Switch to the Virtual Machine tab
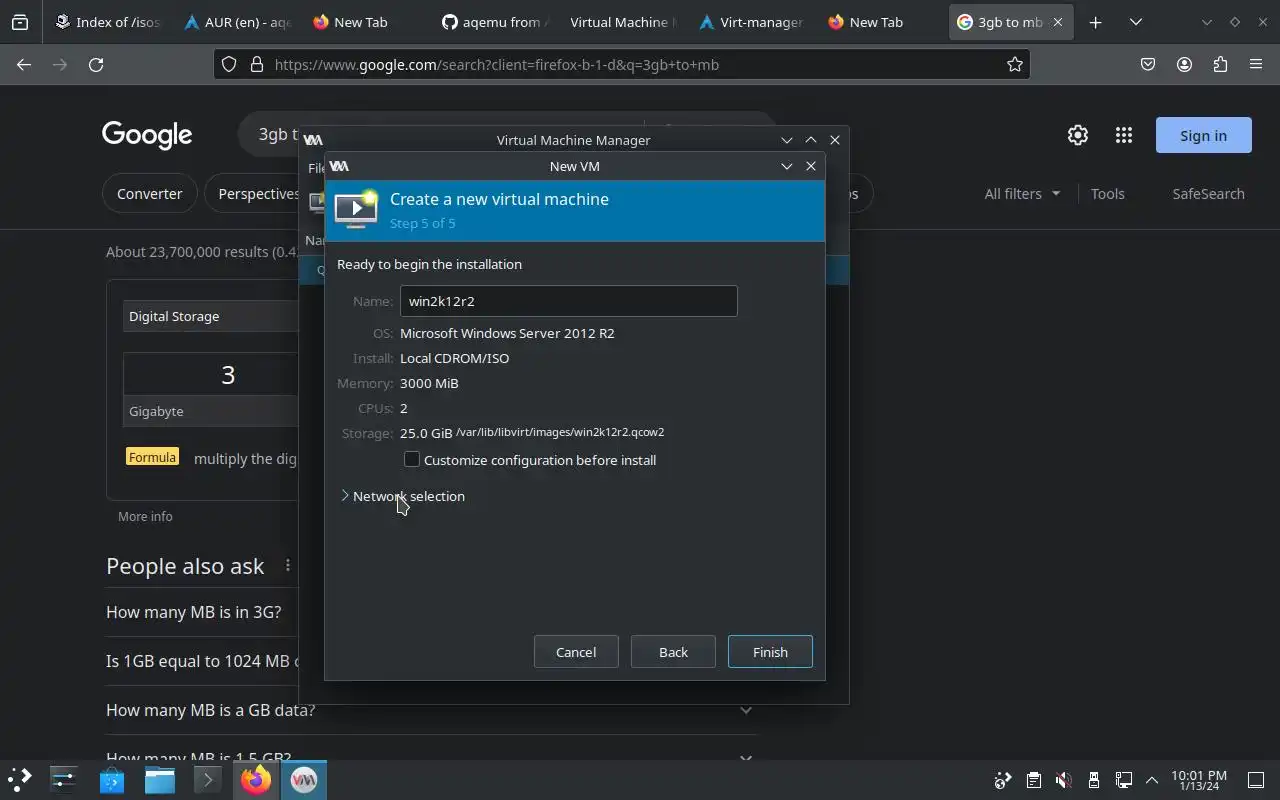The width and height of the screenshot is (1280, 800). (x=622, y=22)
